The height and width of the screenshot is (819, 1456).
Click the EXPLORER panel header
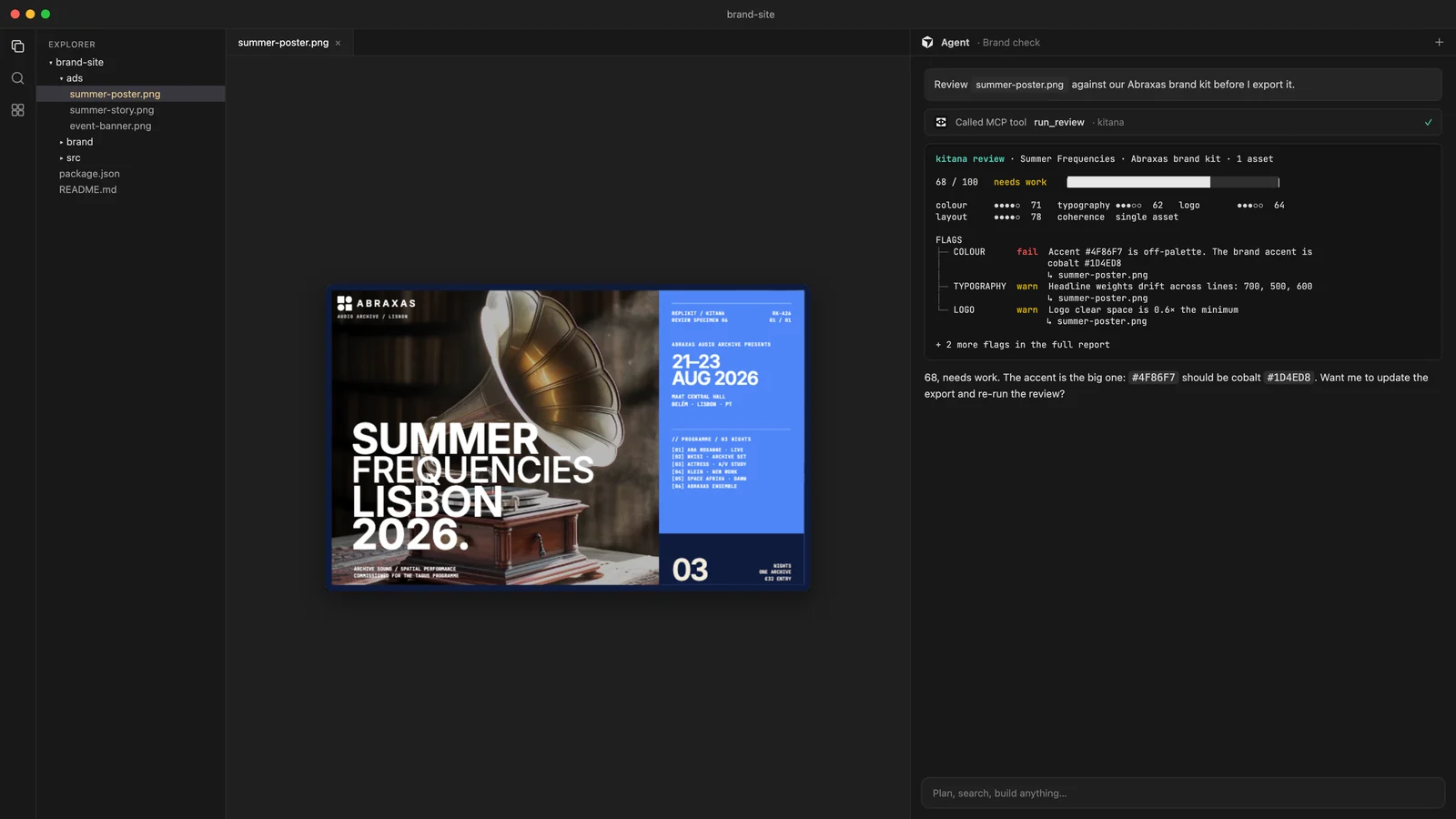coord(72,45)
